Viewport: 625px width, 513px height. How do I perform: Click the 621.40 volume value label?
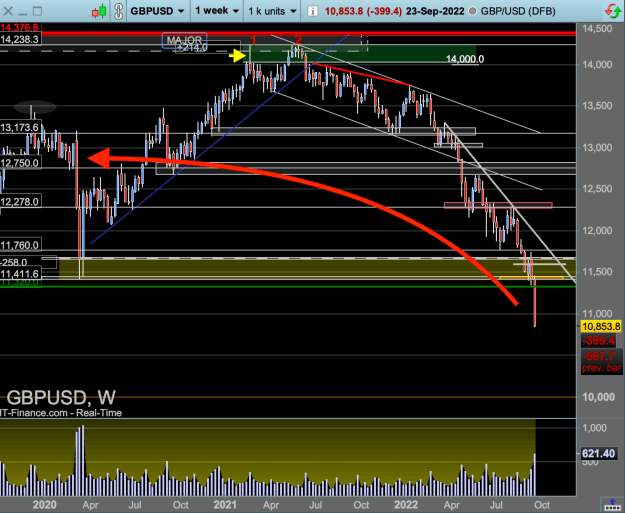tap(598, 454)
